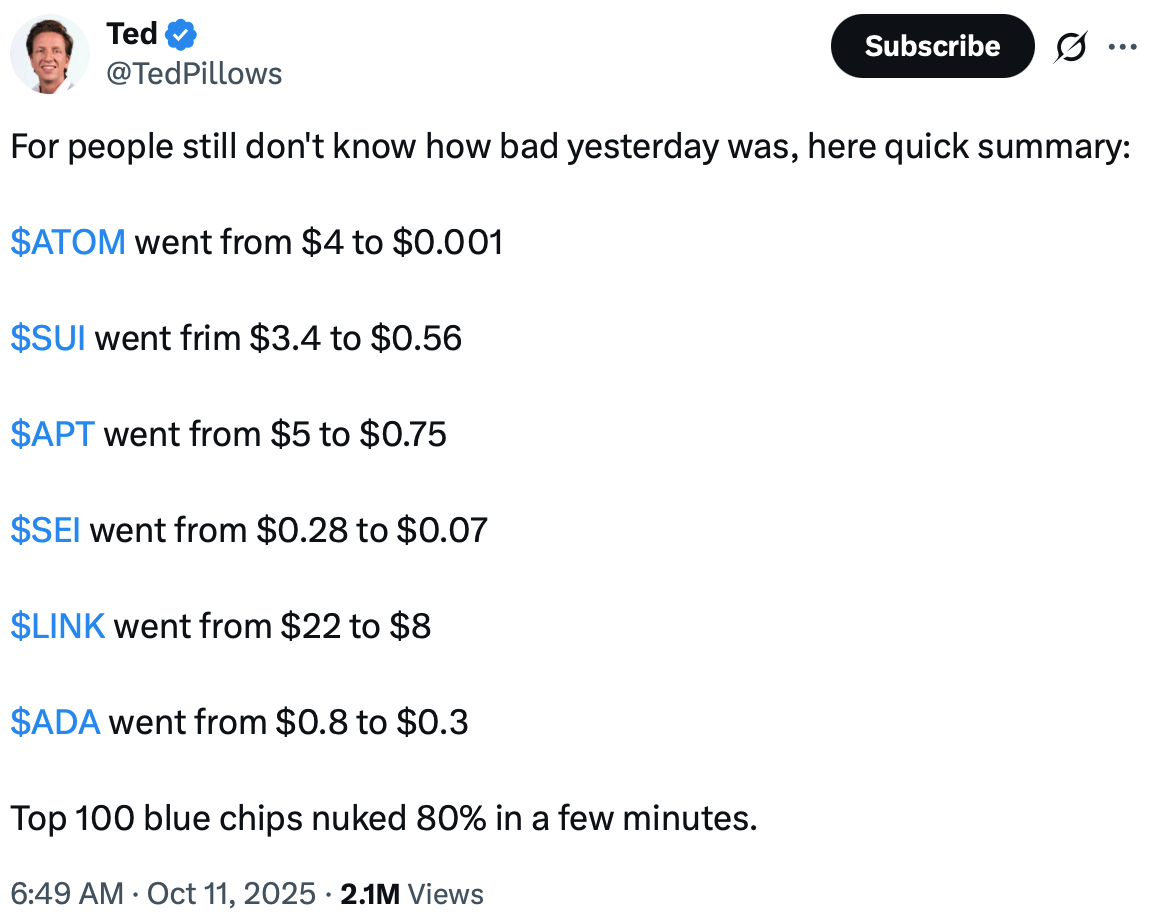
Task: Click the opening 'quick summary' sentence
Action: 570,147
